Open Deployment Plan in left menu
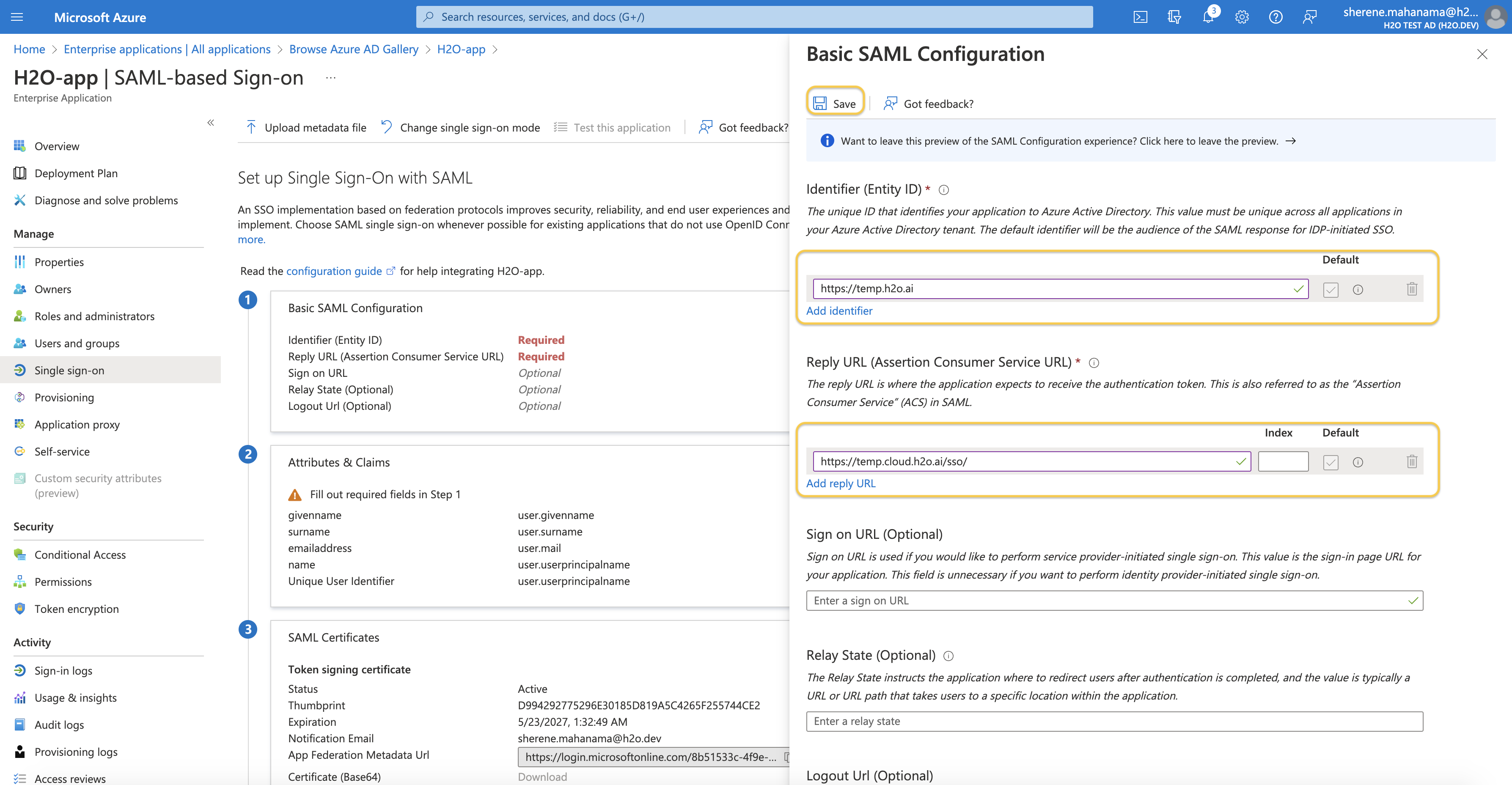 click(x=110, y=173)
